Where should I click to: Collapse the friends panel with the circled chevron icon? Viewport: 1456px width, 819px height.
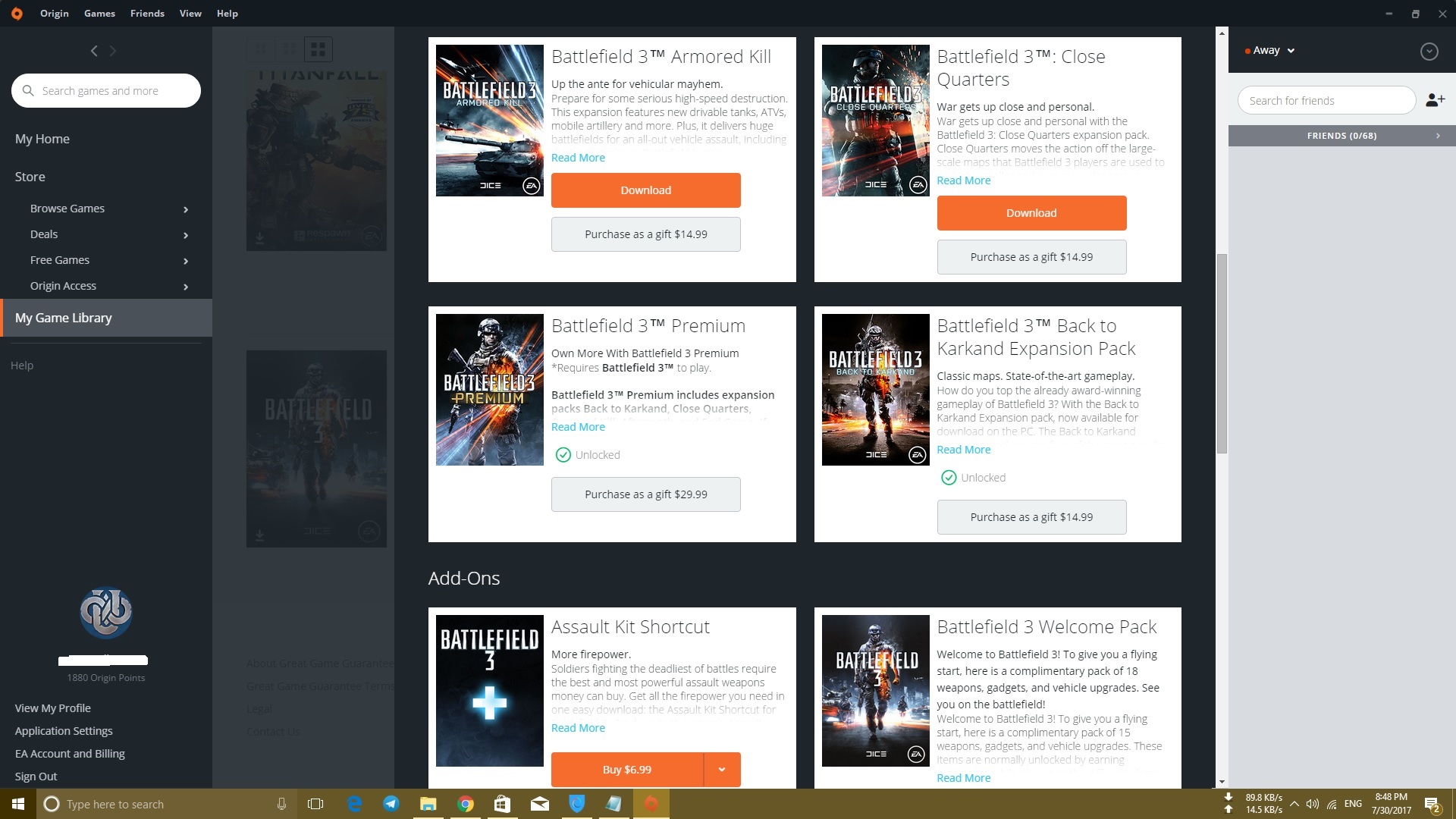pyautogui.click(x=1429, y=51)
